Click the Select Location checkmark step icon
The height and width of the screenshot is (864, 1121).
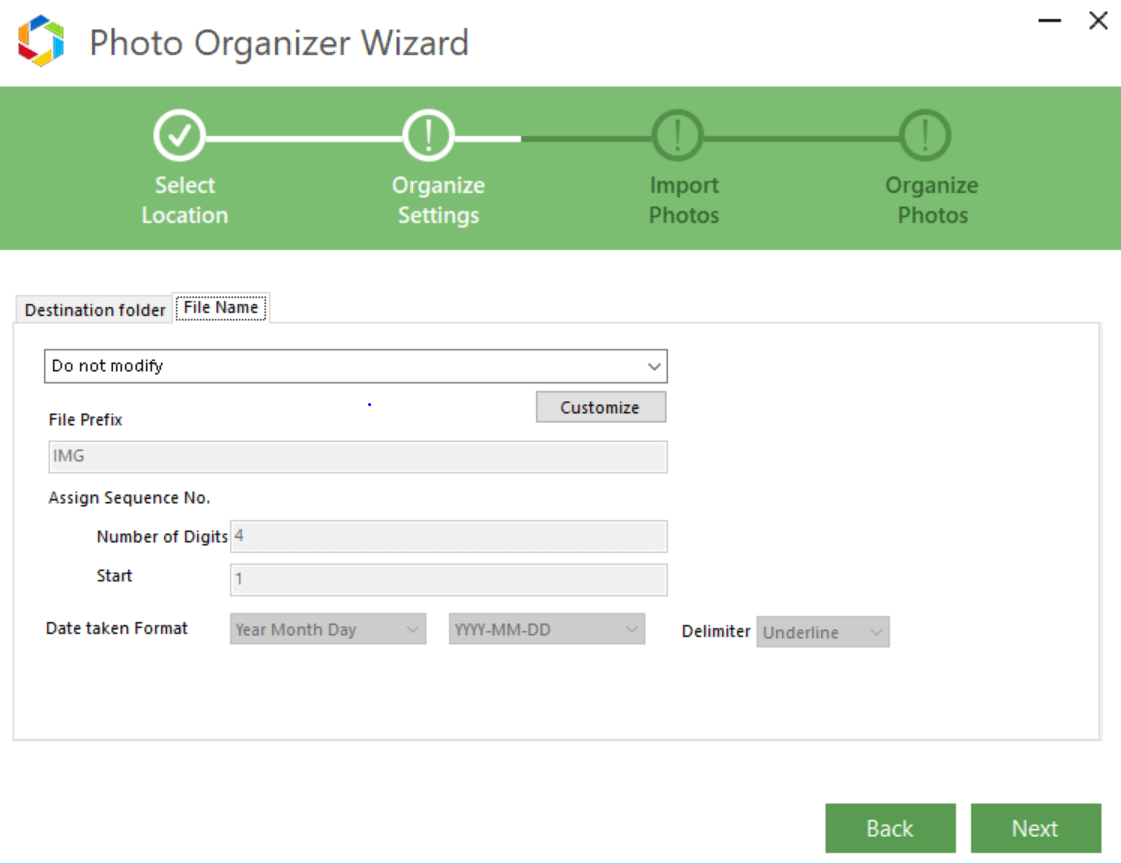tap(179, 135)
